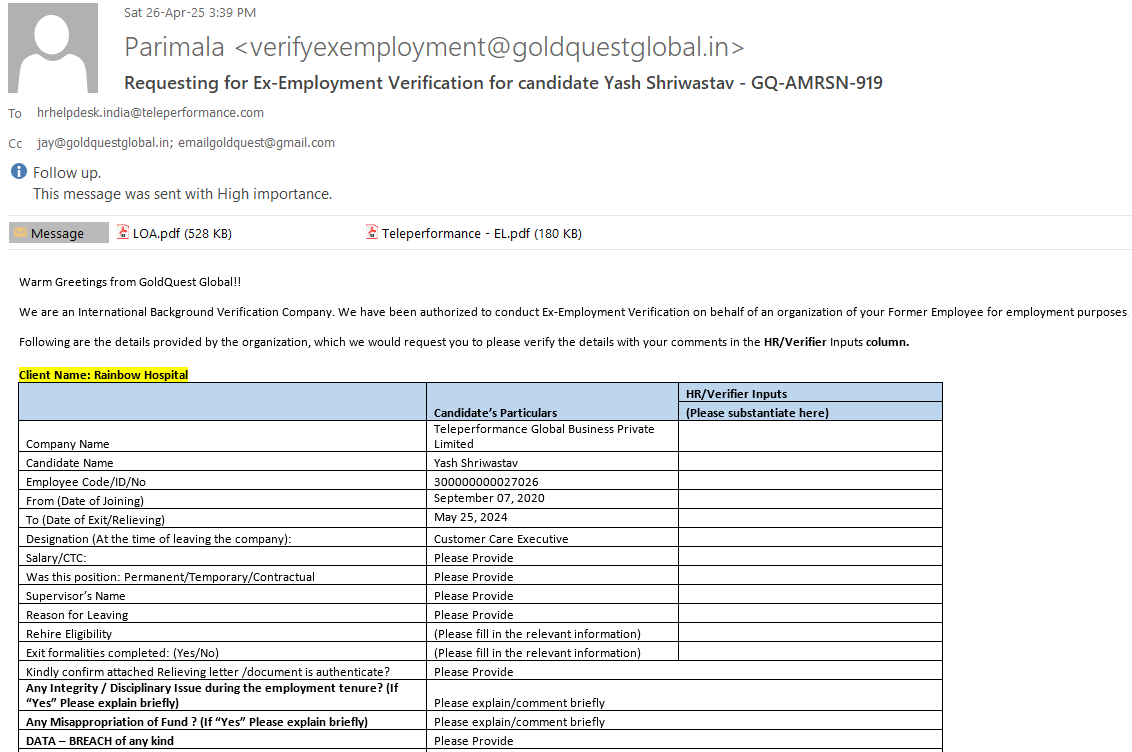This screenshot has width=1132, height=752.
Task: Click empty HR/Verifier cell in Candidate Name row
Action: pyautogui.click(x=809, y=463)
